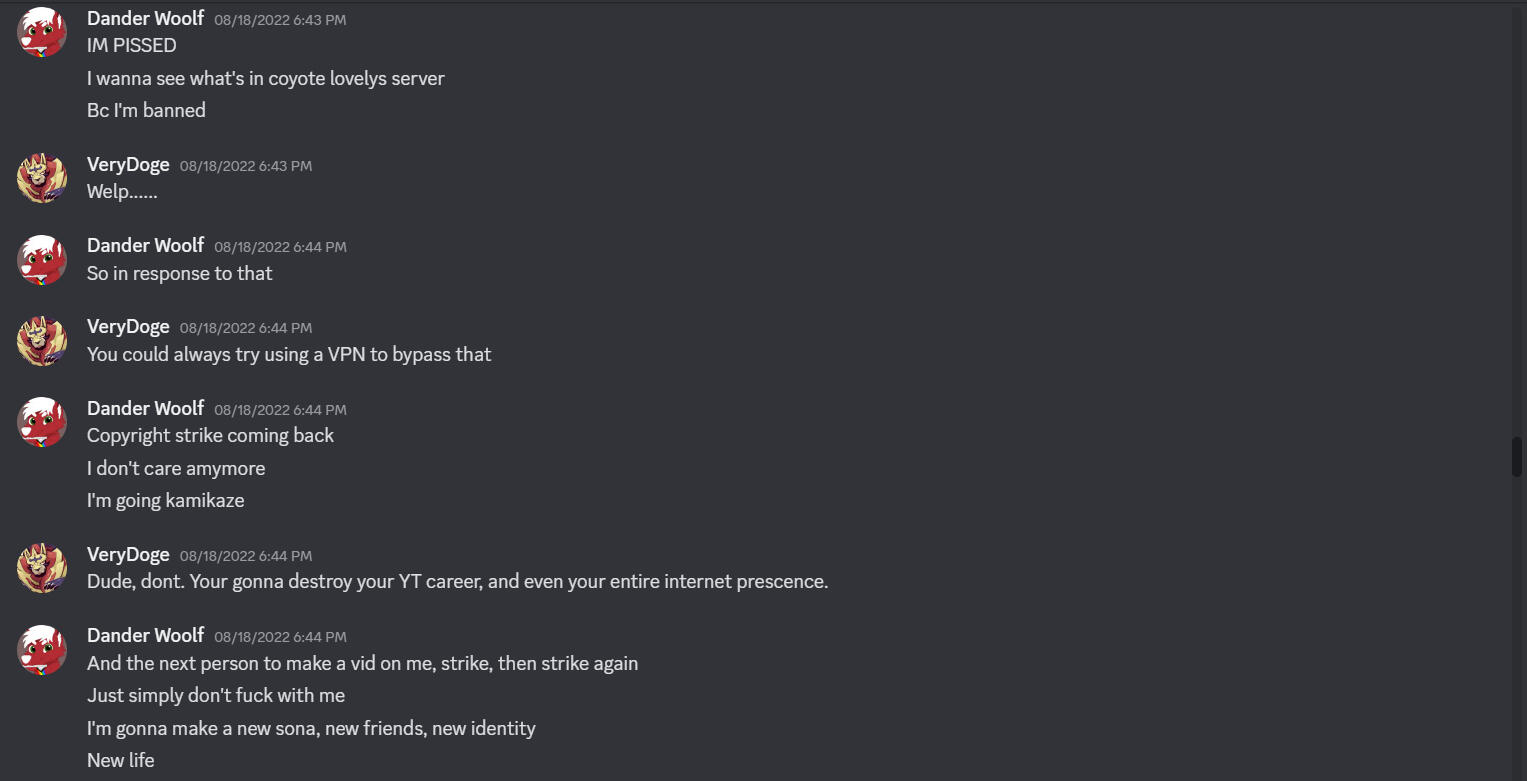
Task: Click the bottom Dander Woolf avatar
Action: pyautogui.click(x=42, y=649)
